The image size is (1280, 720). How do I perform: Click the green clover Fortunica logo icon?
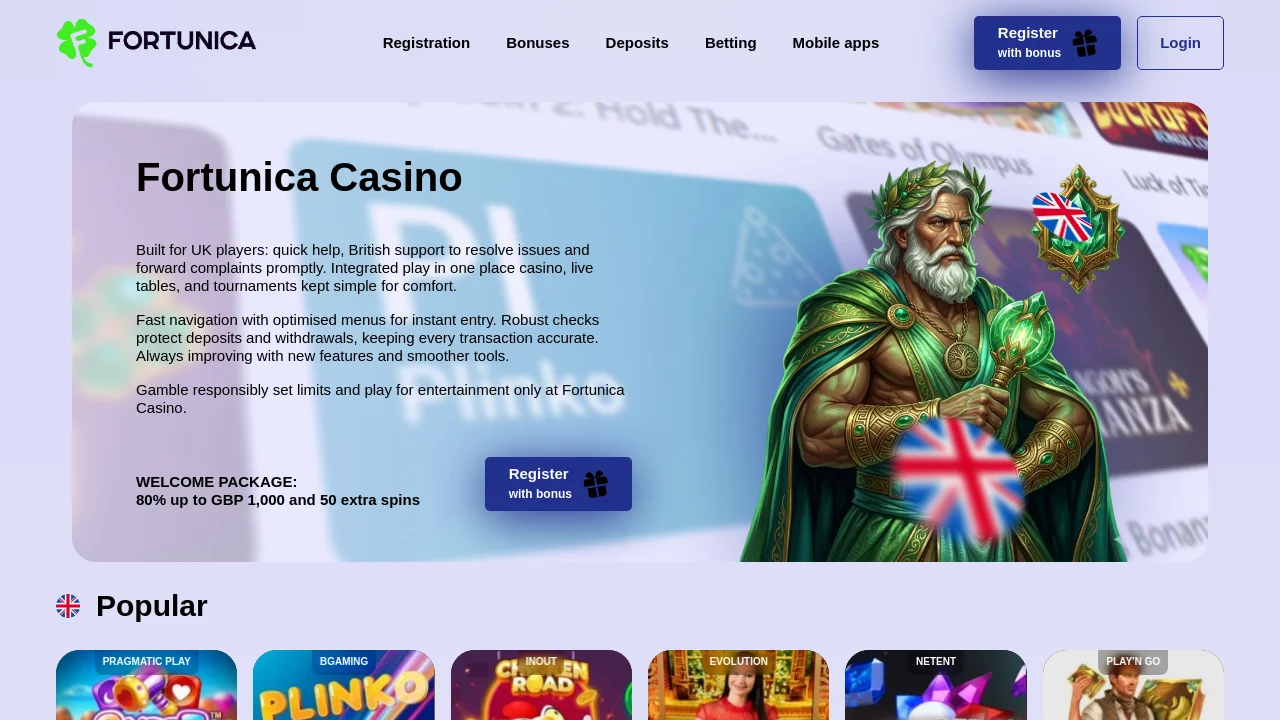pyautogui.click(x=77, y=43)
